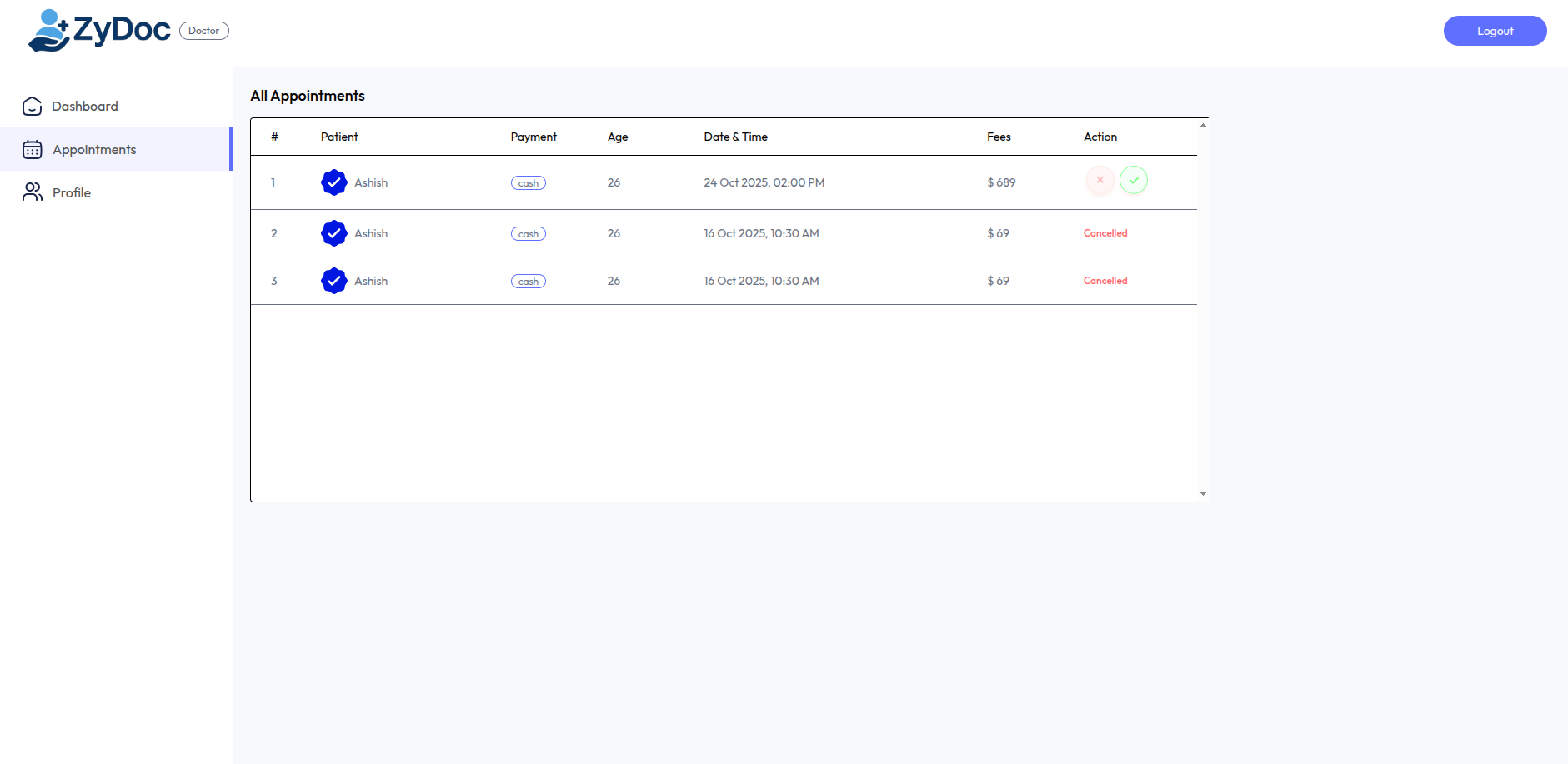
Task: Click patient avatar in appointment row 2
Action: point(334,233)
